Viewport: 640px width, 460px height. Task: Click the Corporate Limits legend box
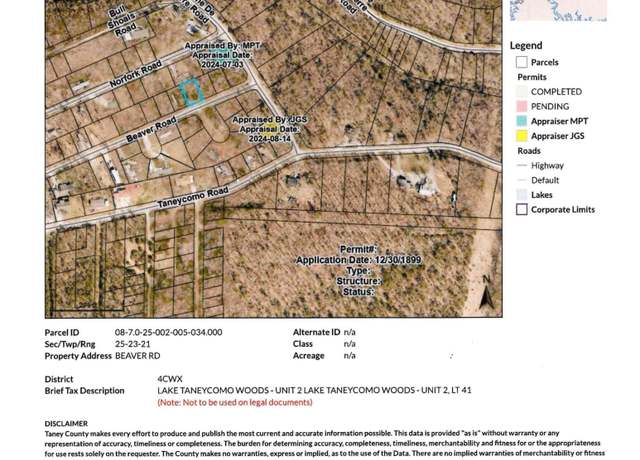point(522,209)
